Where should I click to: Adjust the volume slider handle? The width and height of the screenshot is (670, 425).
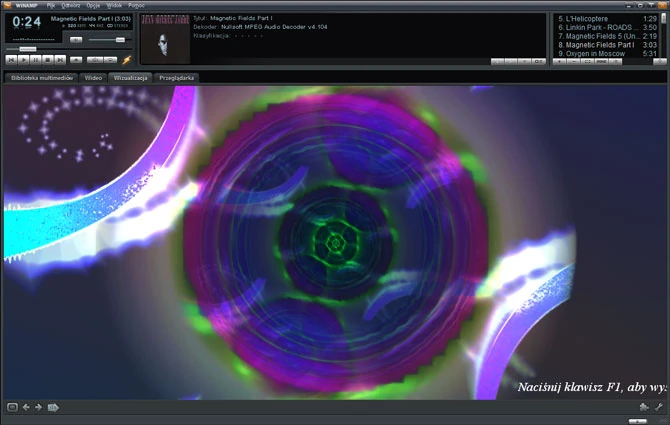point(120,40)
